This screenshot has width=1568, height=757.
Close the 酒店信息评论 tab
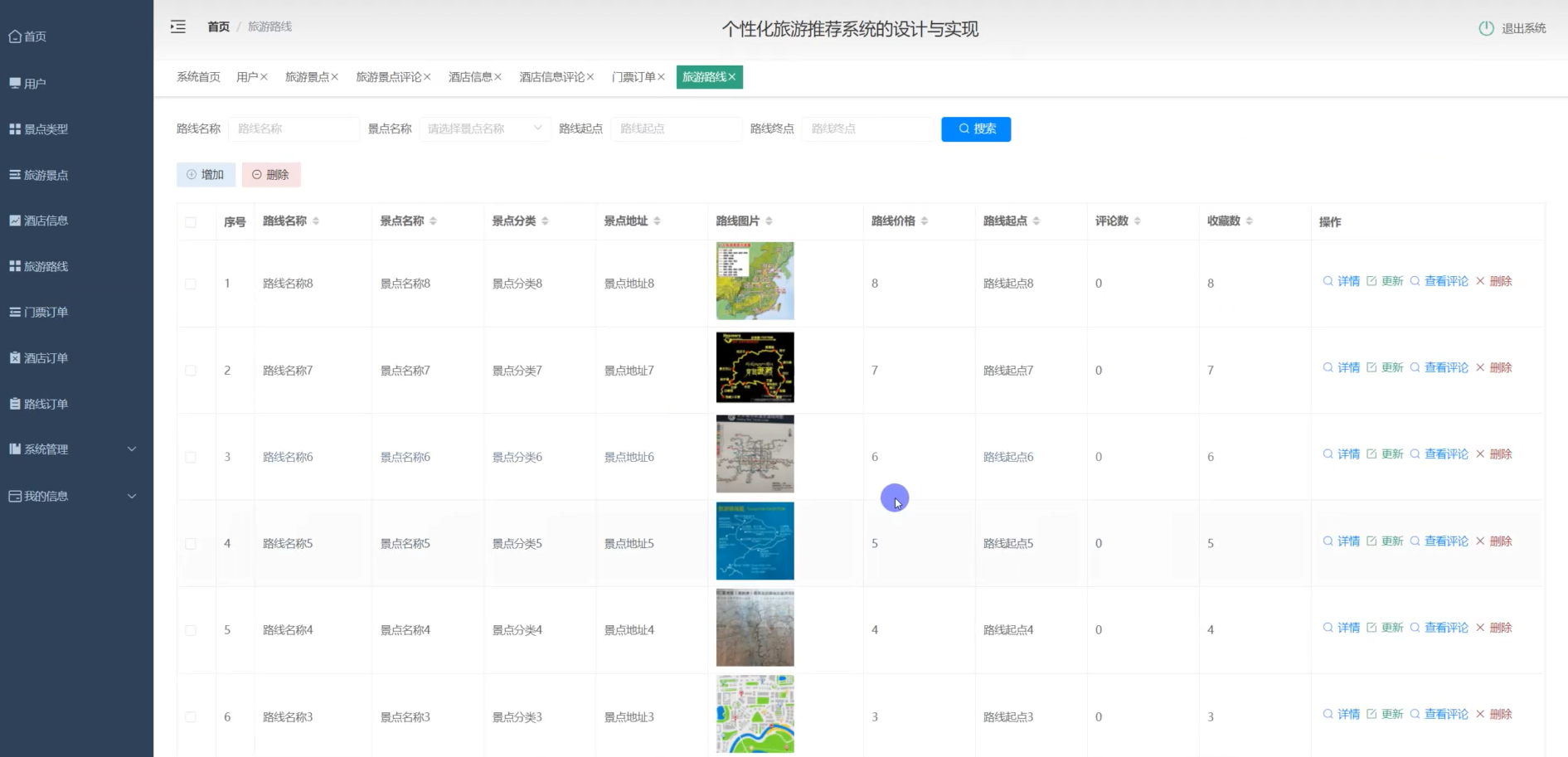pos(590,77)
